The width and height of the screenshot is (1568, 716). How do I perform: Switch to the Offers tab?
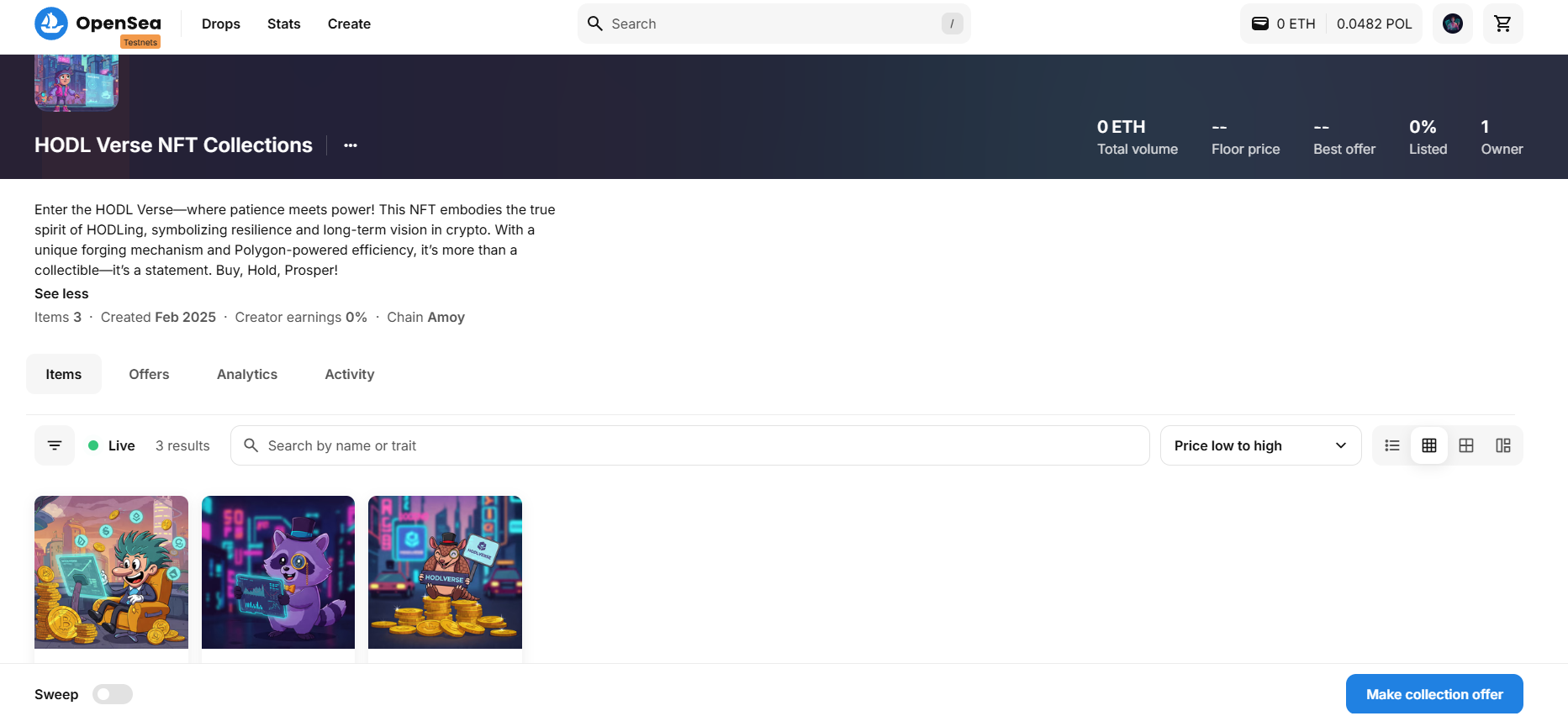point(149,374)
